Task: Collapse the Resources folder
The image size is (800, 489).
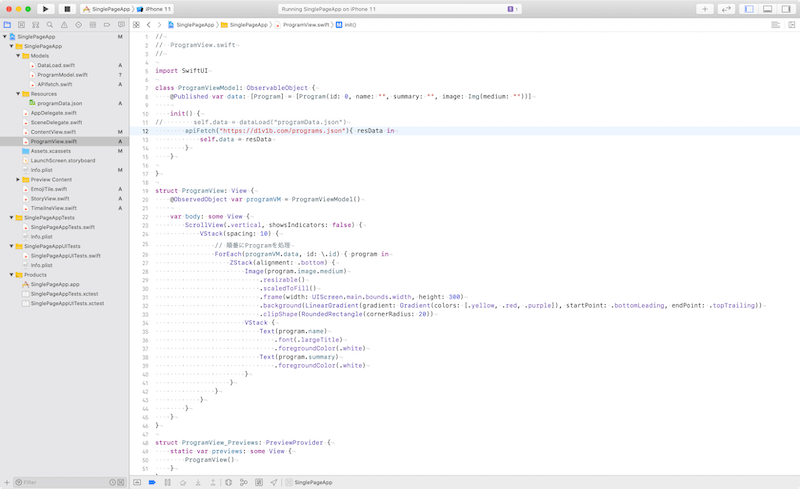Action: point(18,94)
